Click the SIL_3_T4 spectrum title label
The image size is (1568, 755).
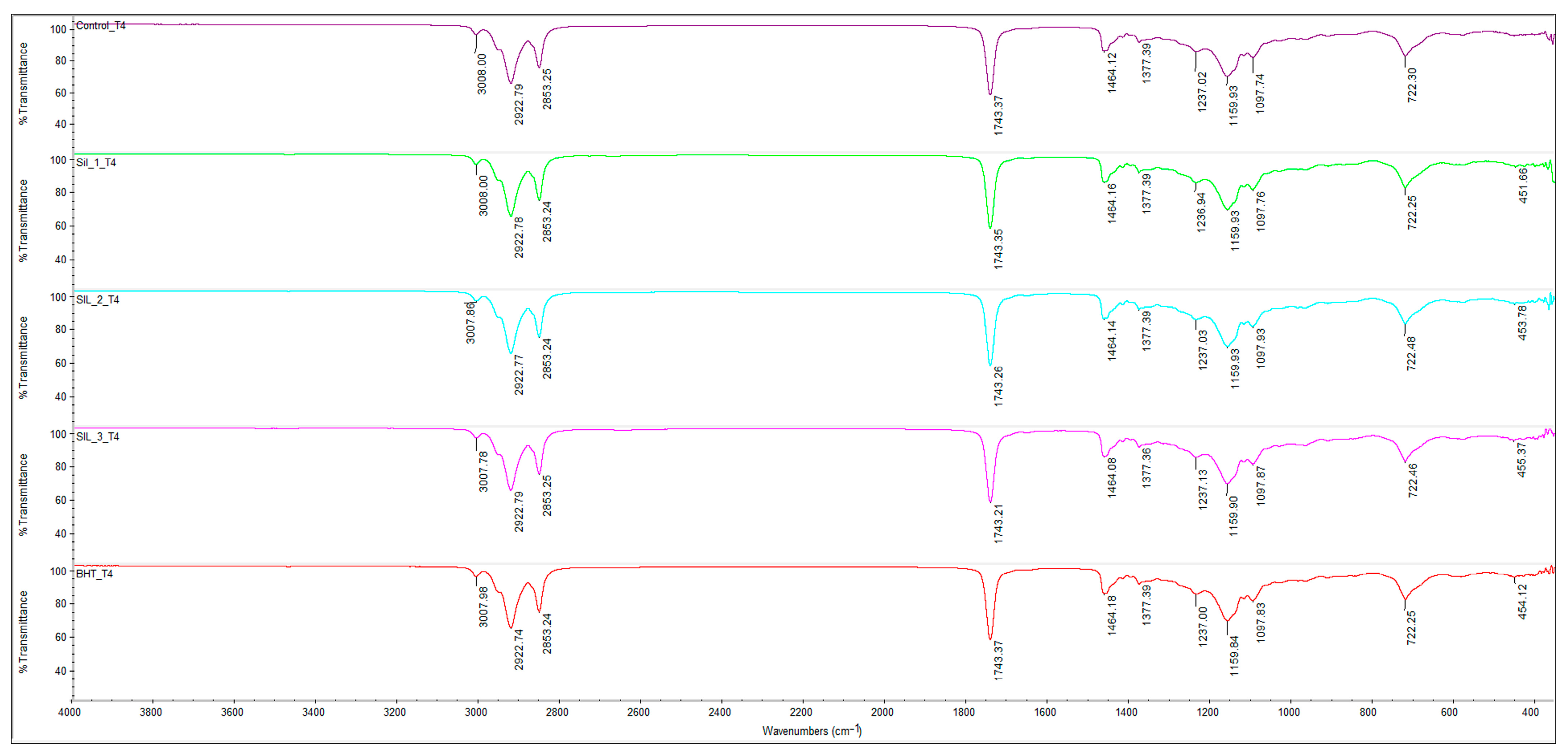(98, 436)
